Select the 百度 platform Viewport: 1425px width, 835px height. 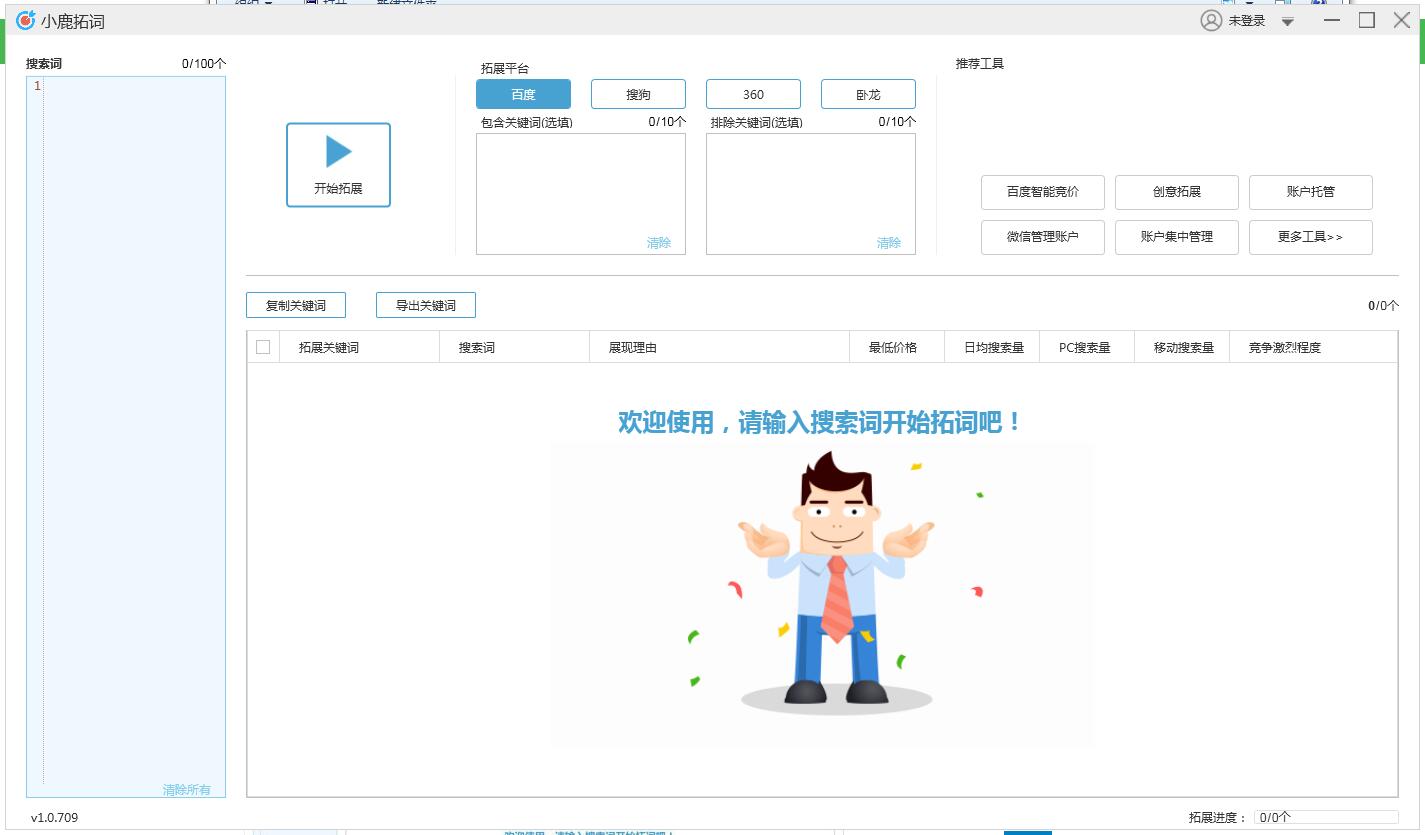tap(523, 93)
